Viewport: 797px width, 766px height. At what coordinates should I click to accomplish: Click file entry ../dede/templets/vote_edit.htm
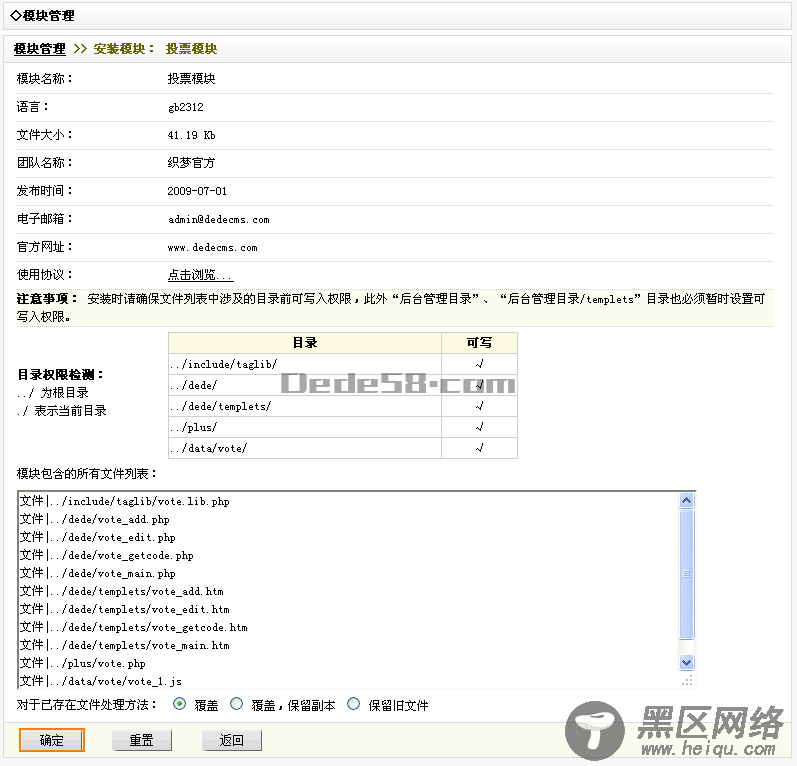[x=125, y=609]
